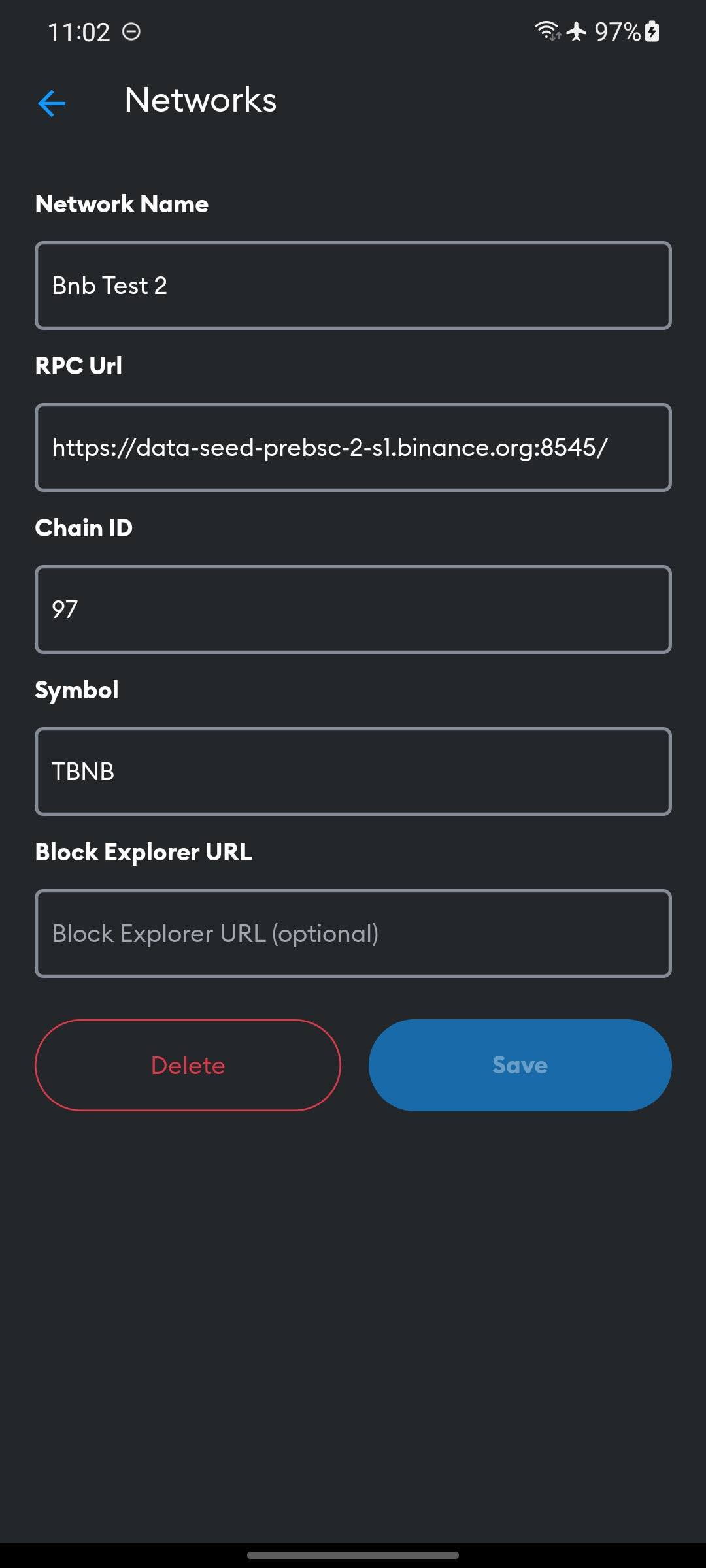Tap the Networks screen title
Viewport: 706px width, 1568px height.
(x=201, y=101)
